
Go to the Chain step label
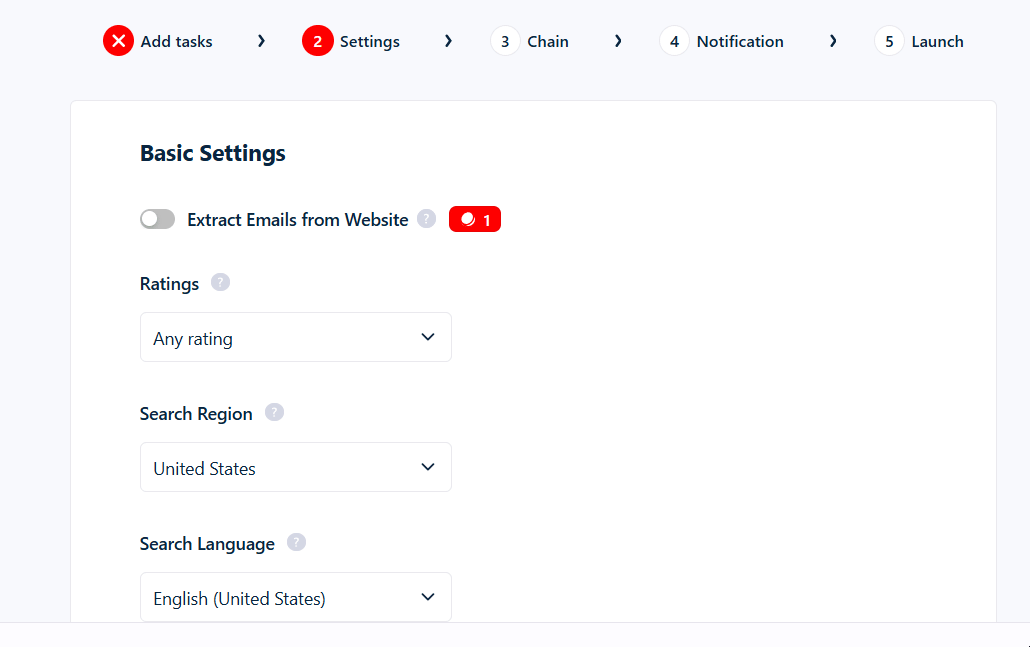(x=548, y=41)
